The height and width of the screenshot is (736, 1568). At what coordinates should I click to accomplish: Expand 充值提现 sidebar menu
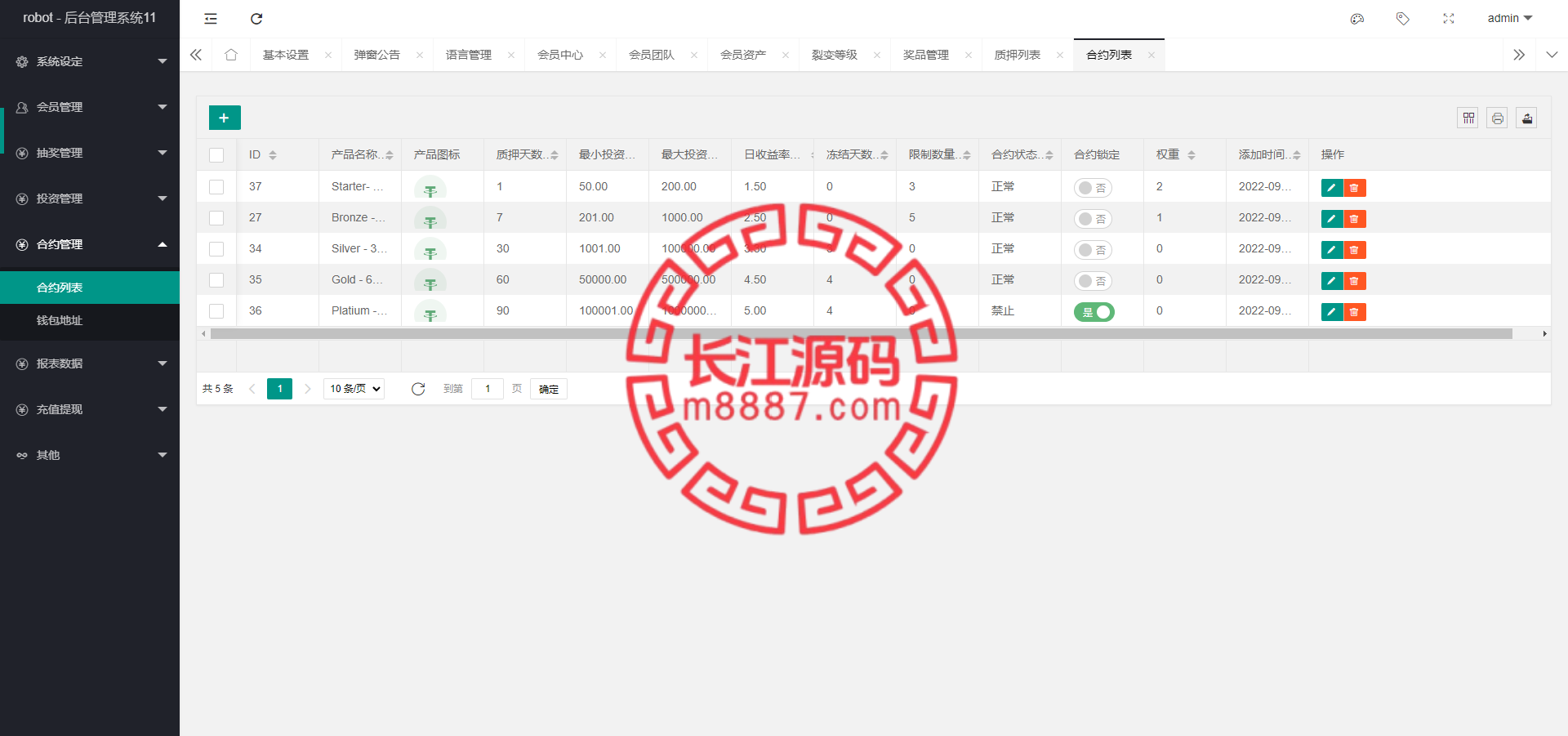tap(90, 409)
